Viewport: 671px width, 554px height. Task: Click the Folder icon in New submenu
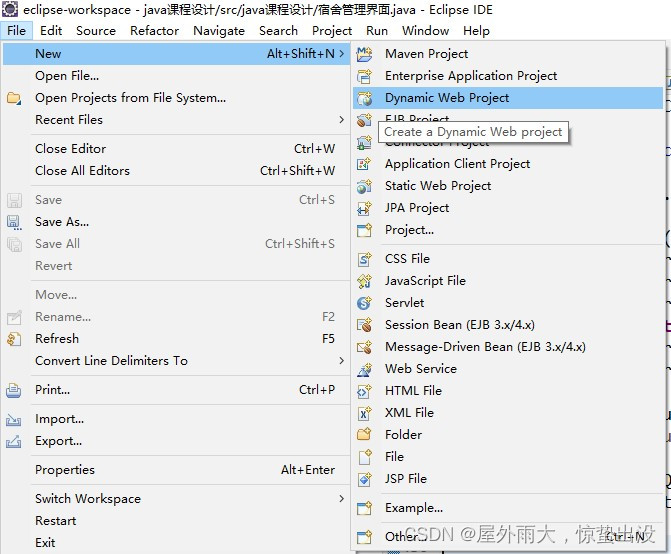[364, 435]
